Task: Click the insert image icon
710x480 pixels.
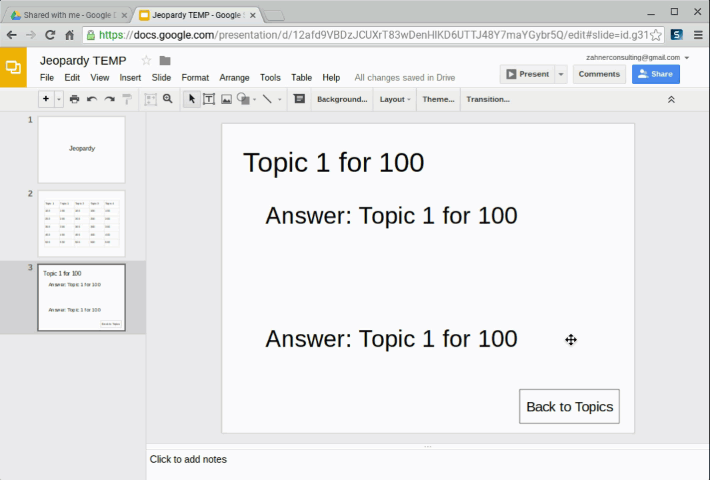Action: (x=226, y=99)
